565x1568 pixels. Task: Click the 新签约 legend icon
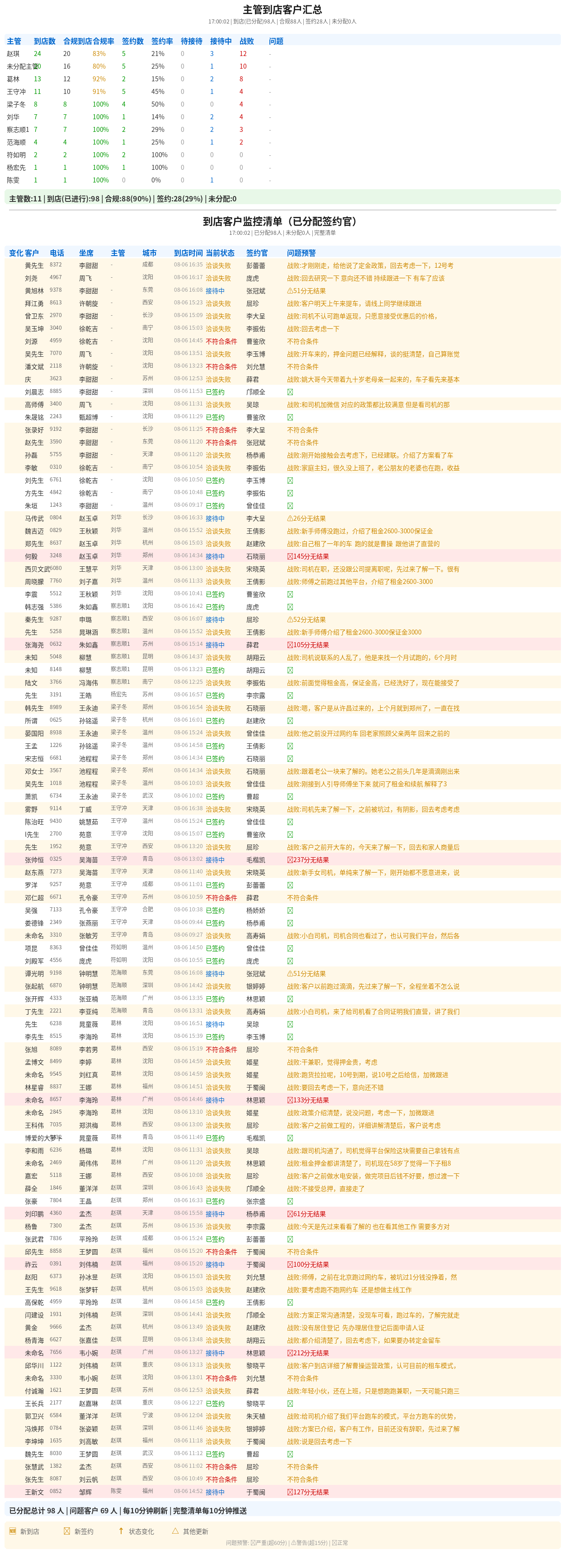point(67,1531)
